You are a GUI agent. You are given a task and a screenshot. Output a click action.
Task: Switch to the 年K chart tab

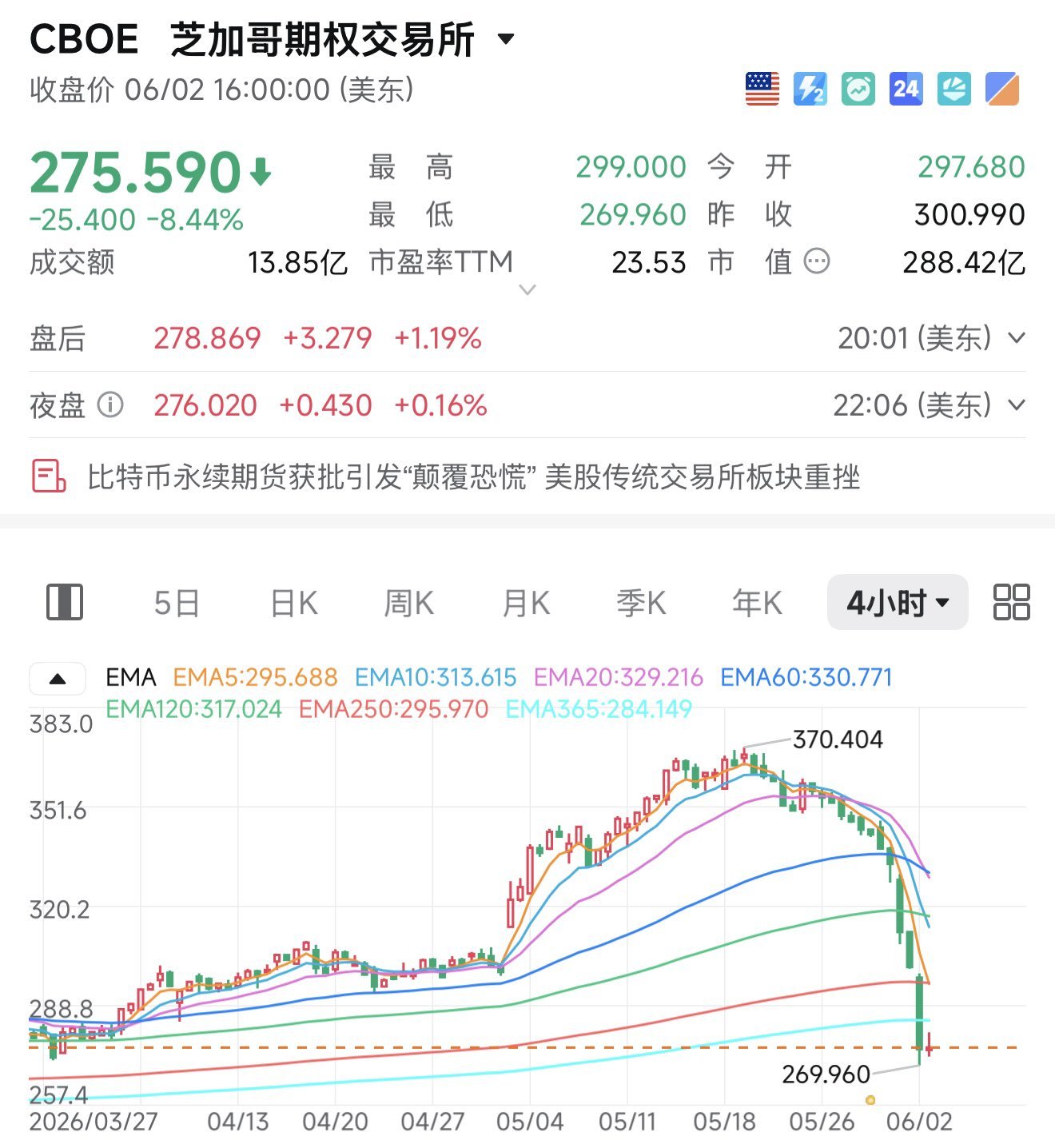[x=757, y=603]
